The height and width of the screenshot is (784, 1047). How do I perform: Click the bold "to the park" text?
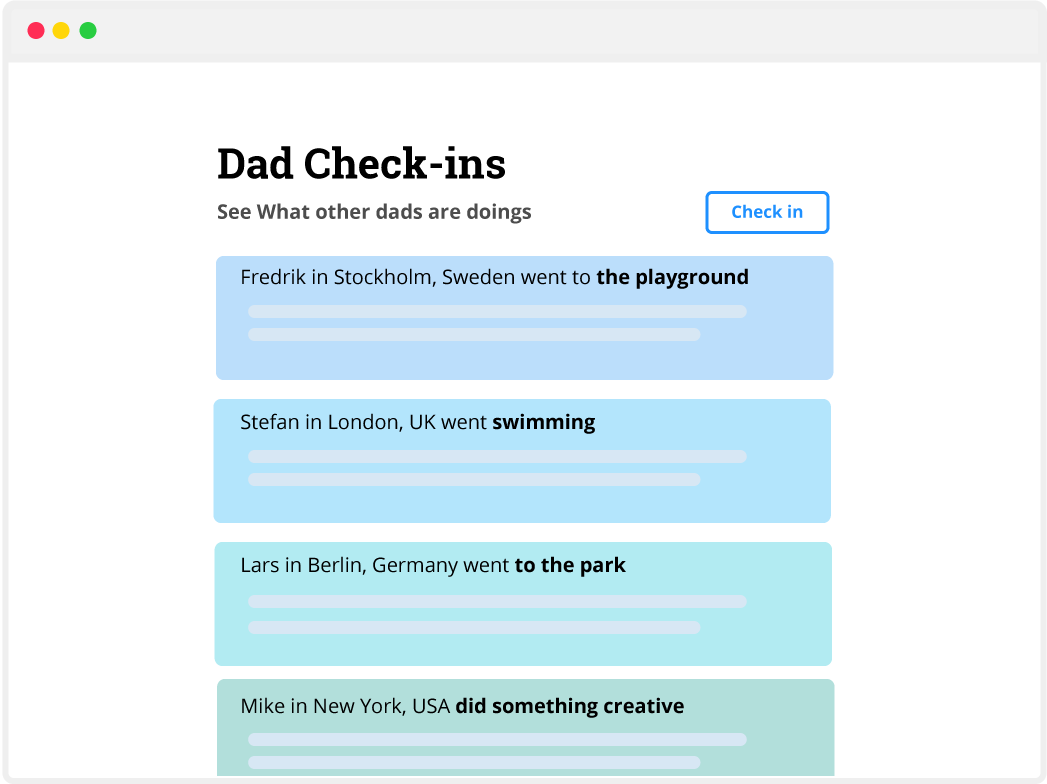click(x=570, y=565)
